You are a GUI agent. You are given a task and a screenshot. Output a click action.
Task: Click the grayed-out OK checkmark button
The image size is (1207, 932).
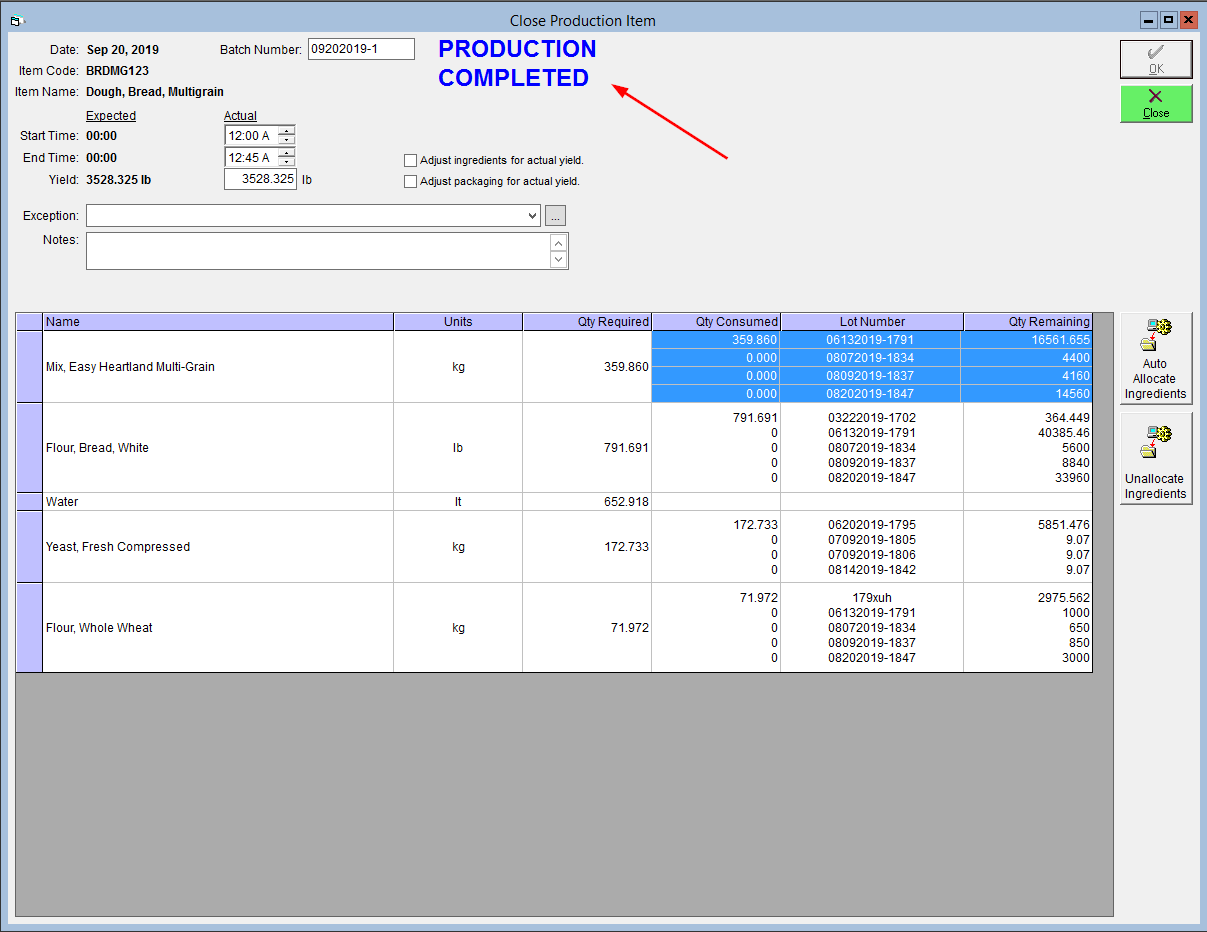pyautogui.click(x=1156, y=59)
